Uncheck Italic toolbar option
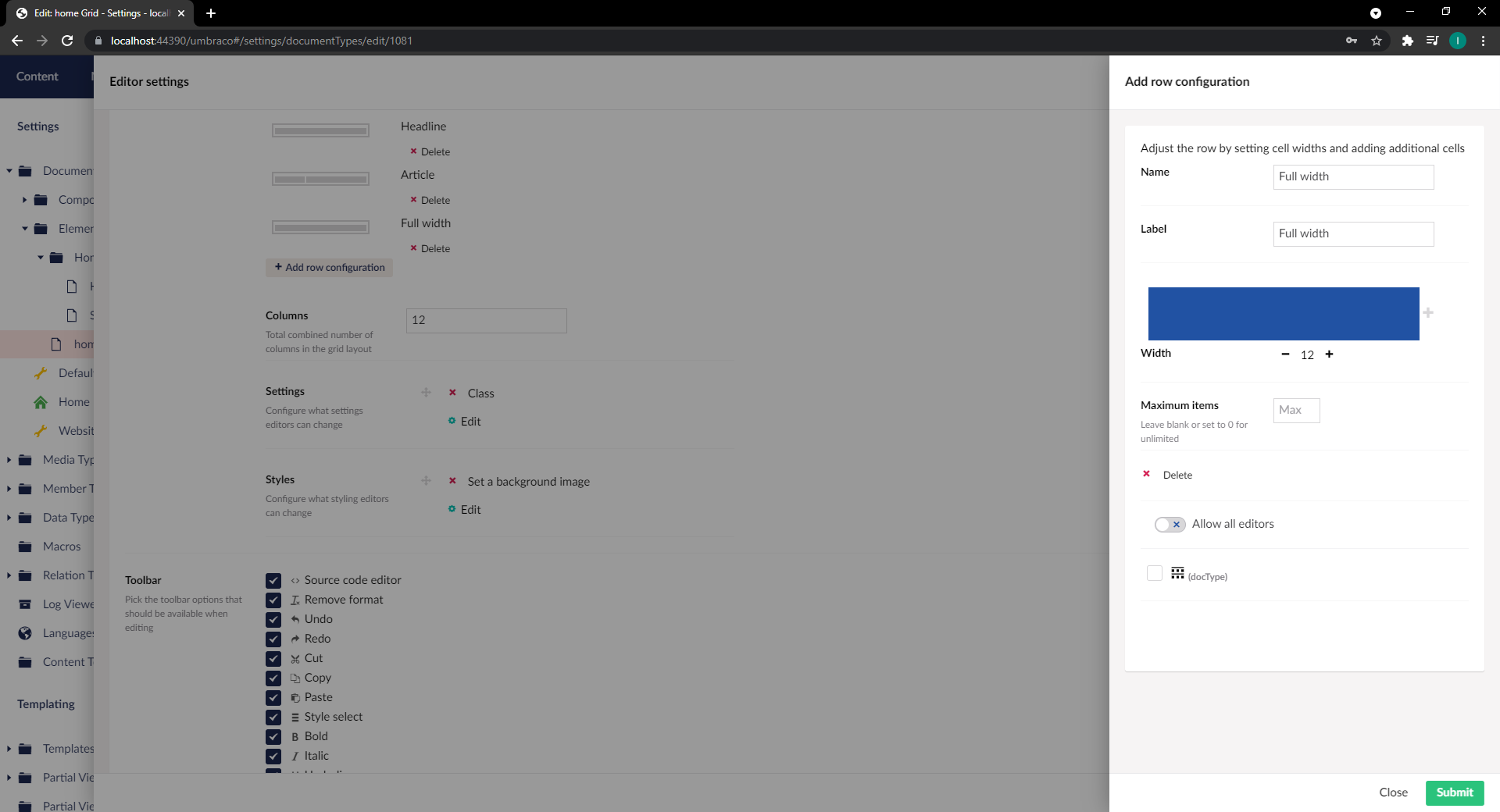This screenshot has width=1500, height=812. click(273, 756)
